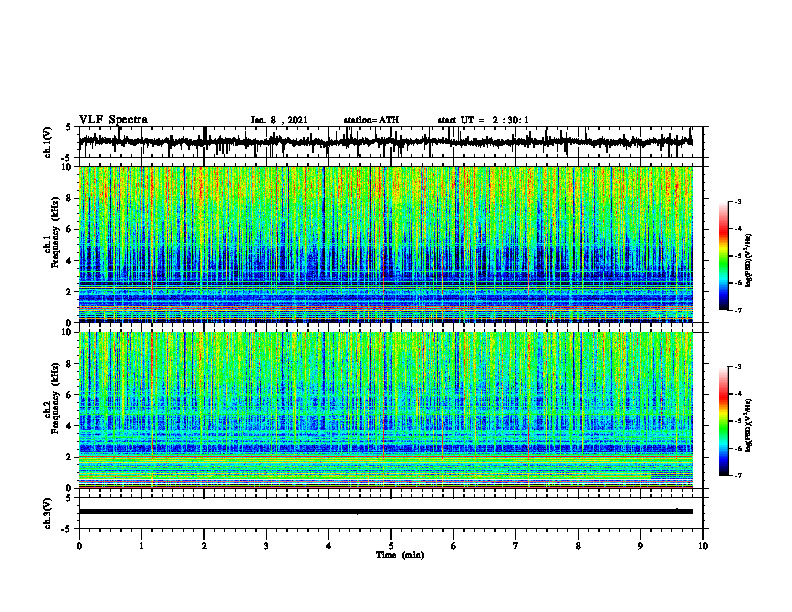Click the ch.1 "Frequency (kHz)" axis label
The width and height of the screenshot is (792, 612).
[55, 232]
